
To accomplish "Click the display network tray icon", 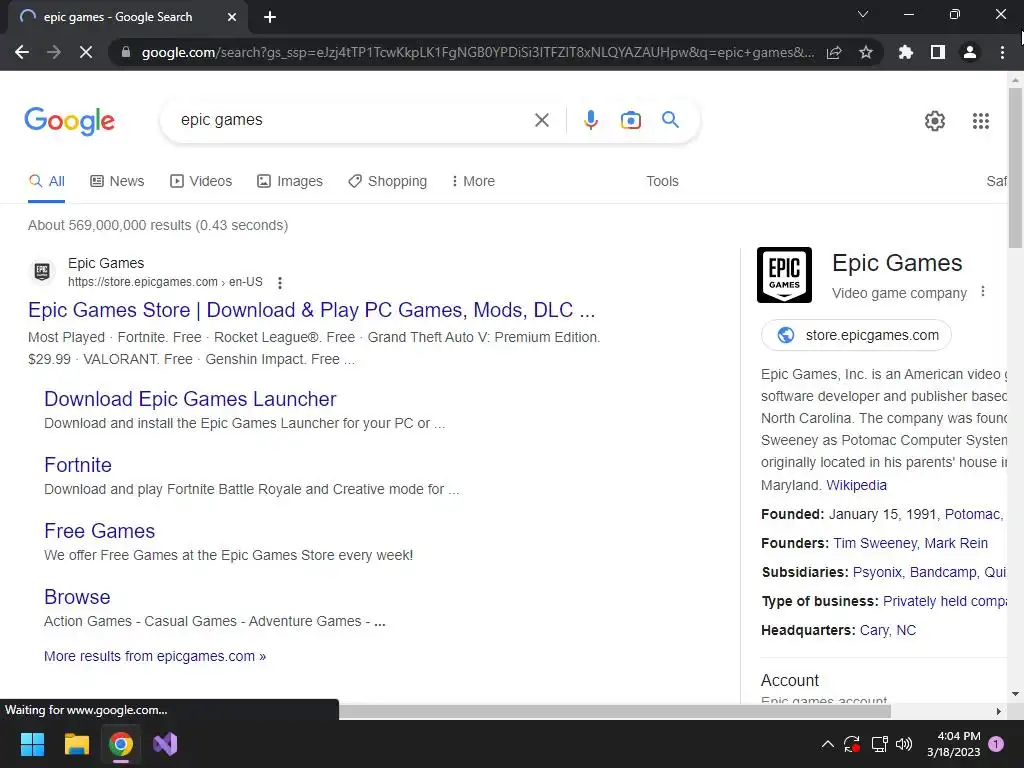I will [879, 744].
